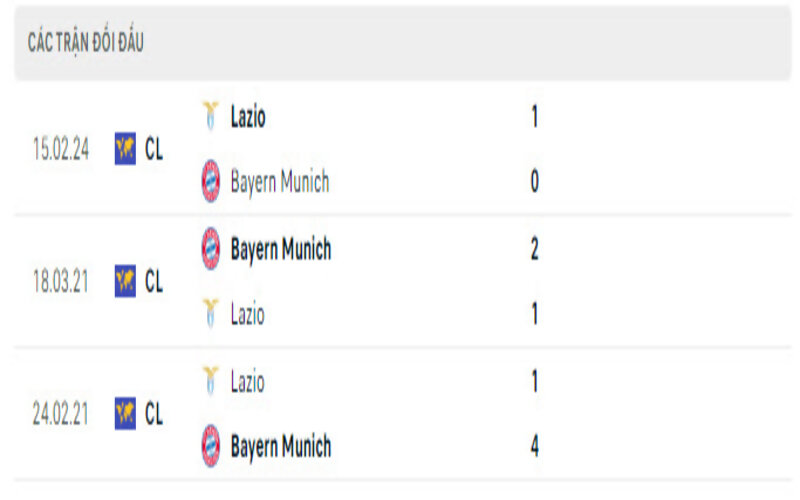
Task: Click the Lazio crest in the 15.02.24 match
Action: pyautogui.click(x=210, y=116)
